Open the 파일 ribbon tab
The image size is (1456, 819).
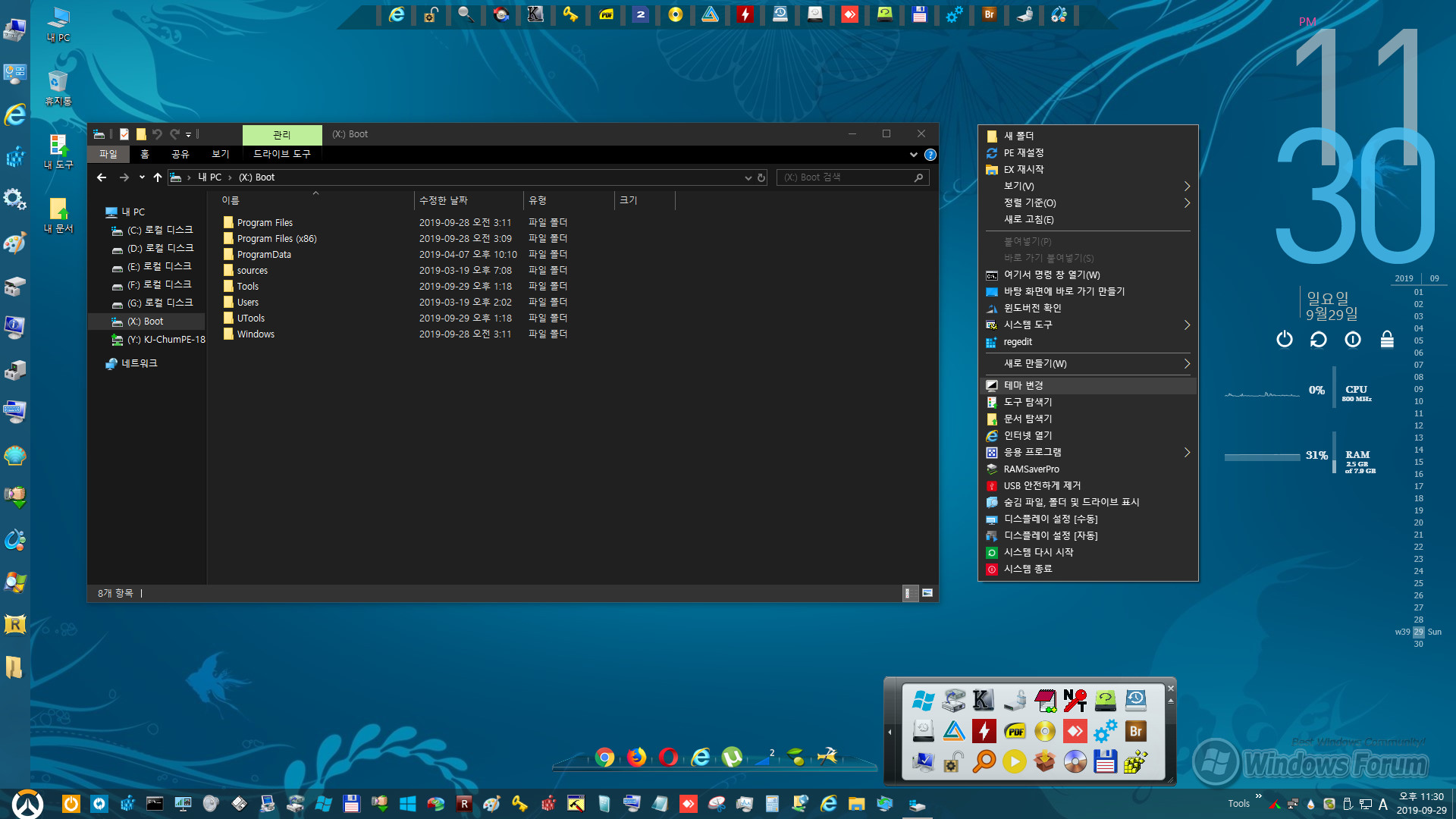(108, 154)
